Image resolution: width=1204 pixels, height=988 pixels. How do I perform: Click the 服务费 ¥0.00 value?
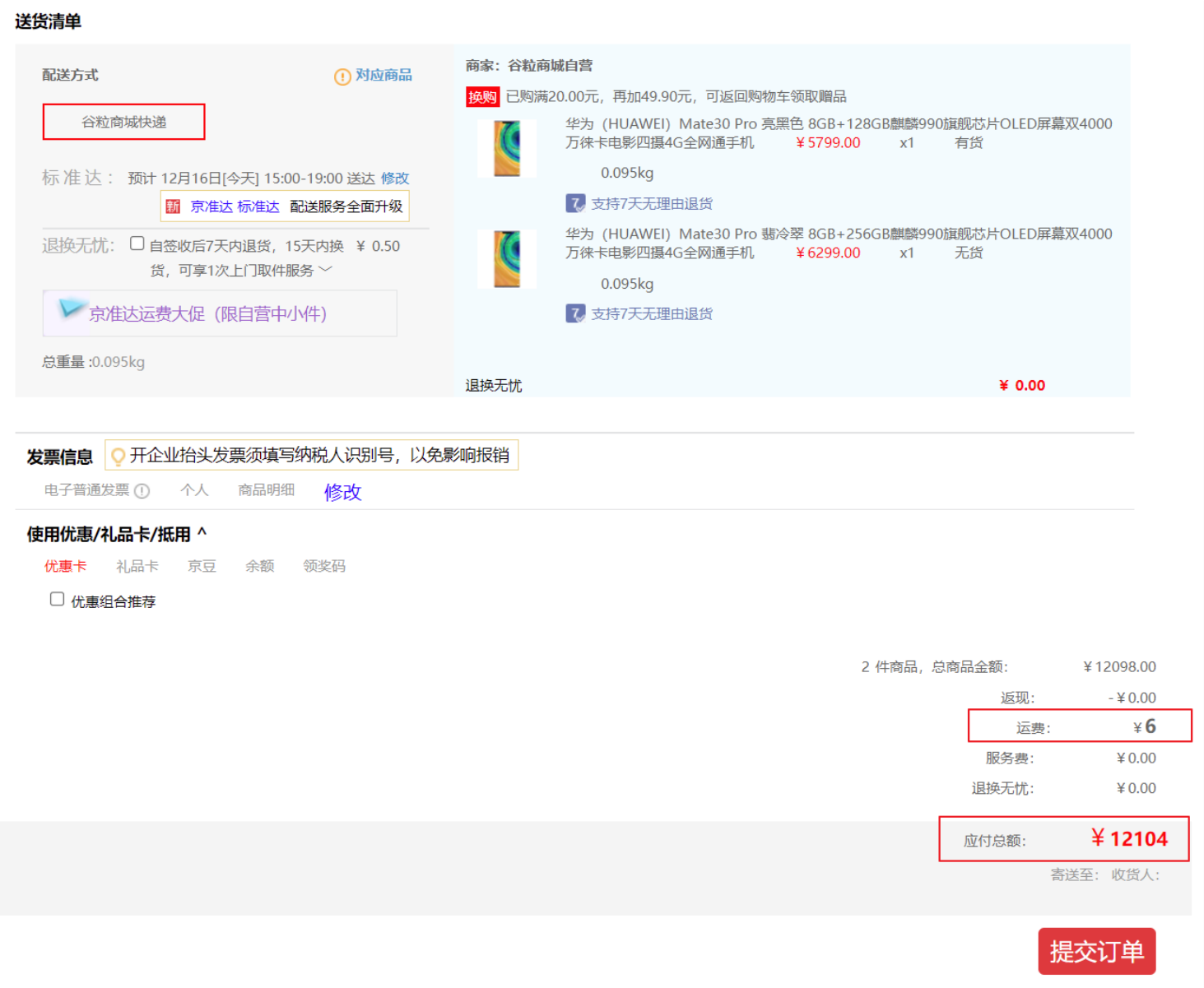coord(1137,758)
